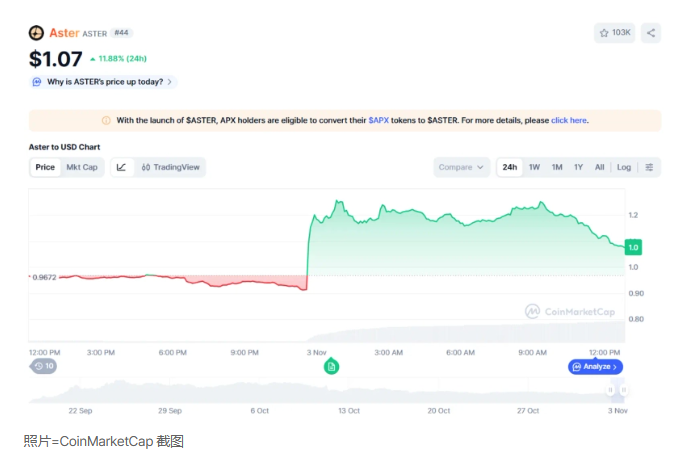Viewport: 677px width, 466px height.
Task: Add Aster to watchlist star button
Action: pos(615,33)
